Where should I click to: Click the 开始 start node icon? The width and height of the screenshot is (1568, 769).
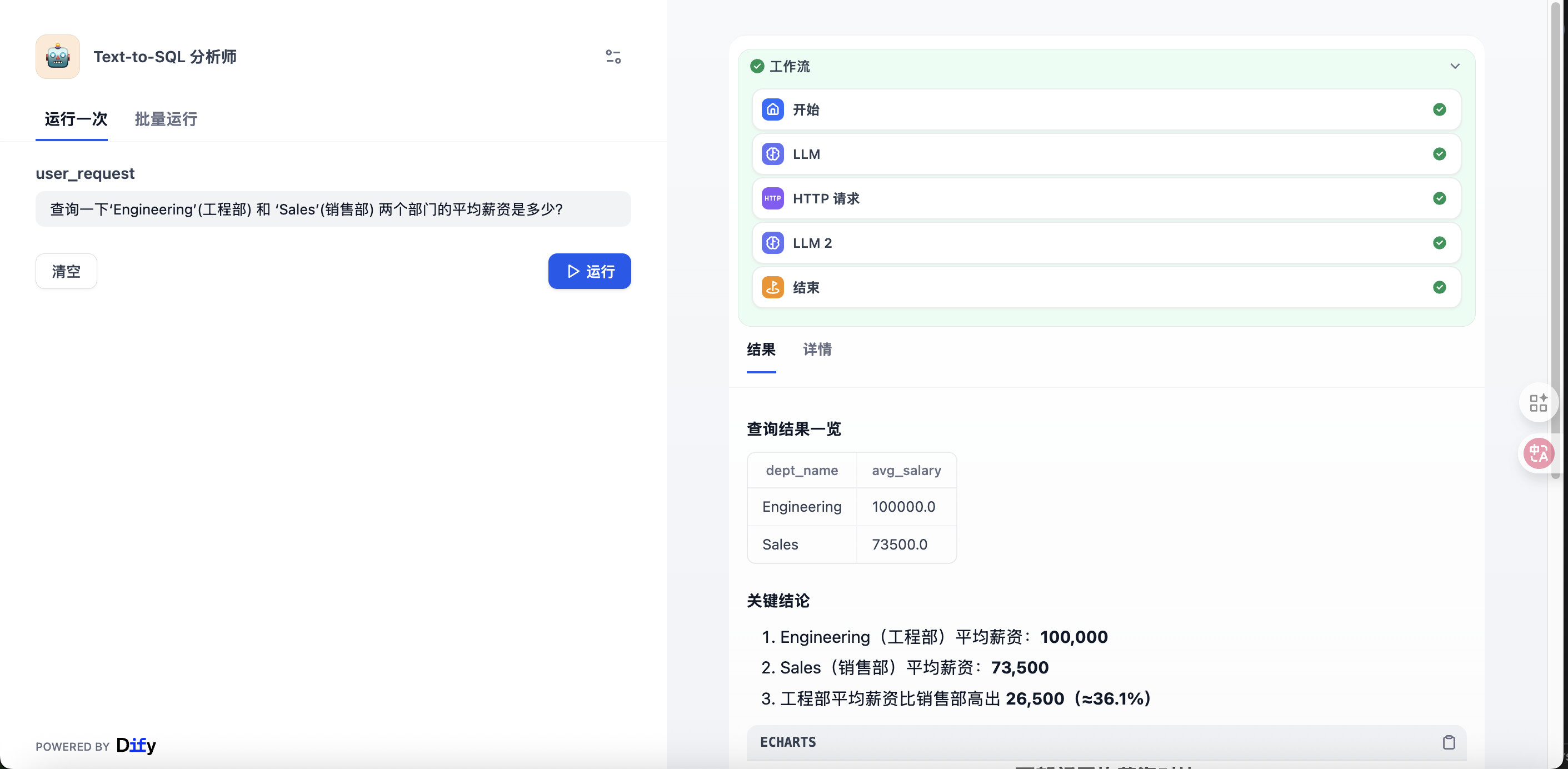(x=772, y=109)
